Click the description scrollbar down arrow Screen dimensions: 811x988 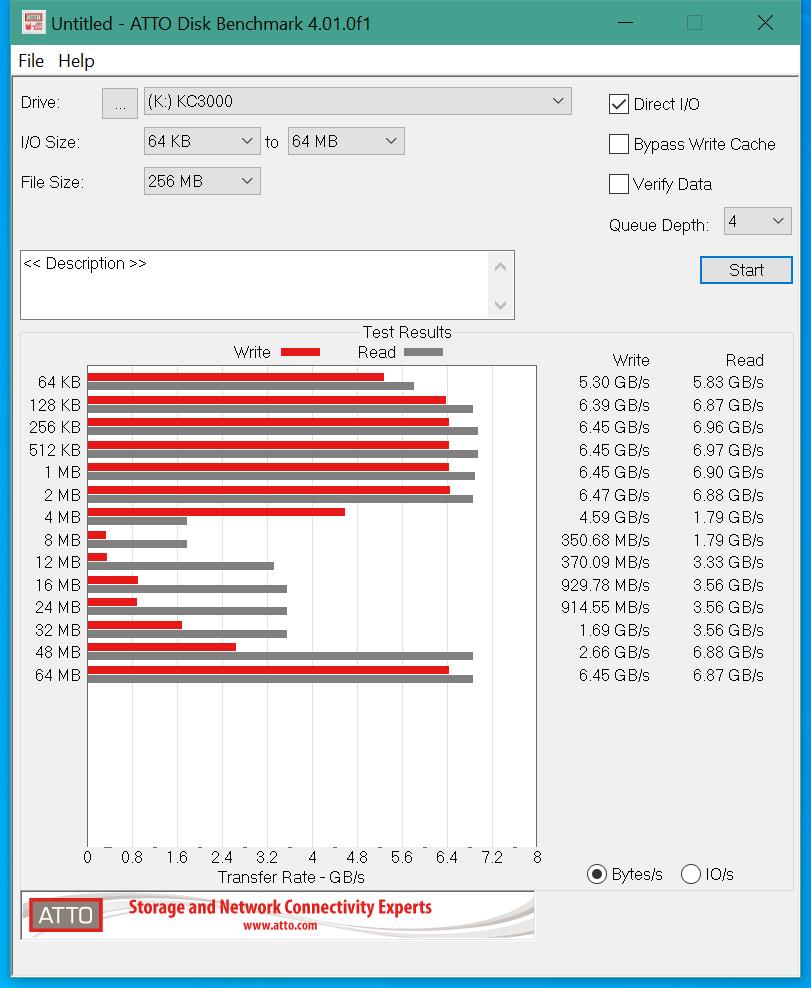[500, 305]
